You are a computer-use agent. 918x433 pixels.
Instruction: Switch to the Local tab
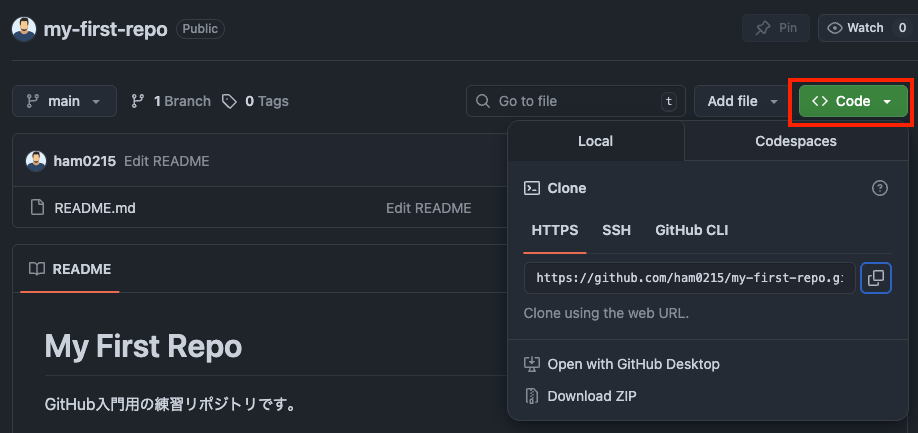[595, 141]
